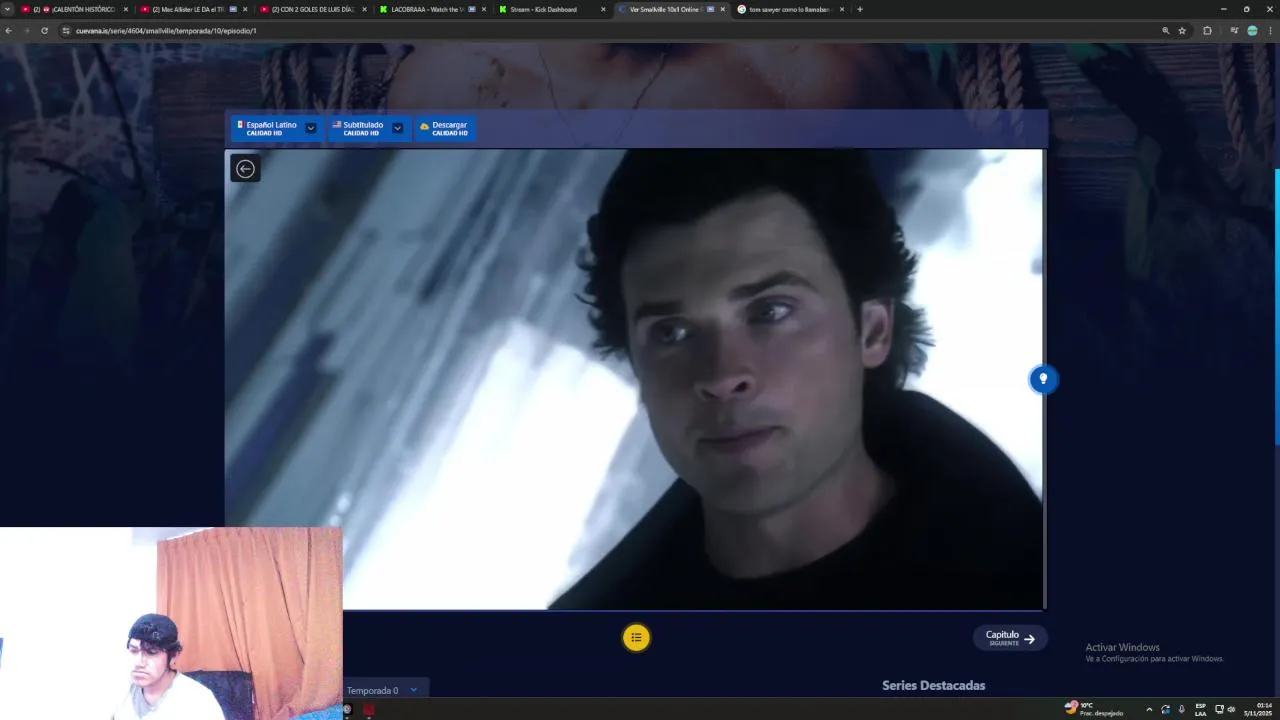
Task: Bookmark this page with star icon
Action: [x=1182, y=31]
